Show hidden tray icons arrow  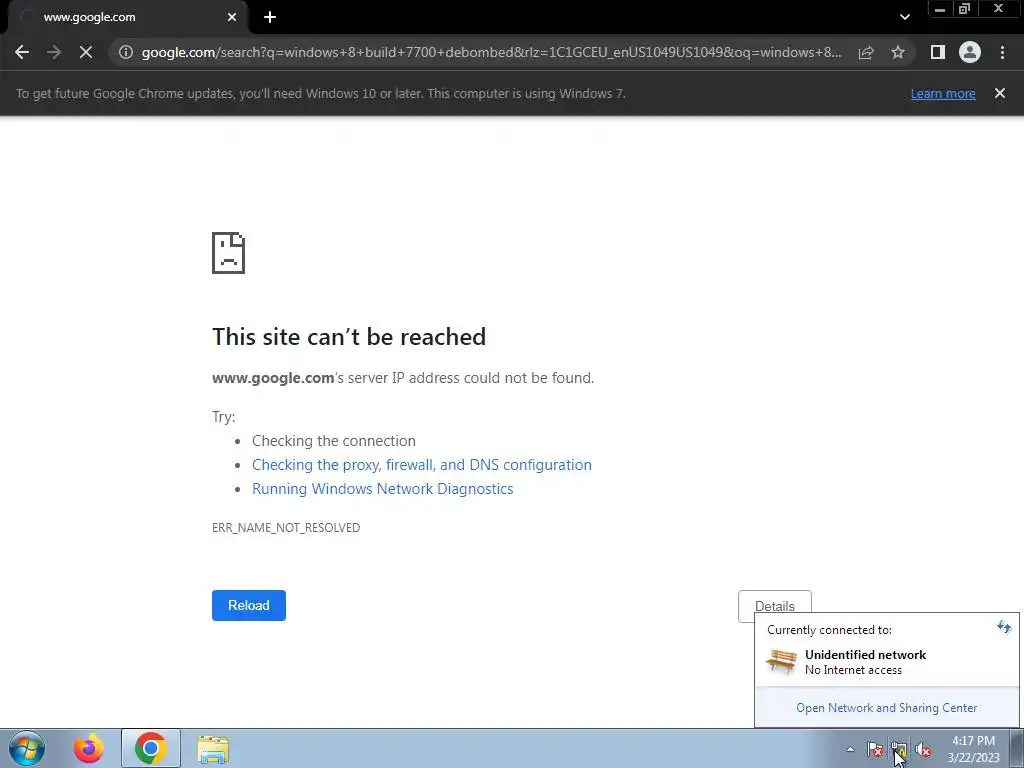850,749
